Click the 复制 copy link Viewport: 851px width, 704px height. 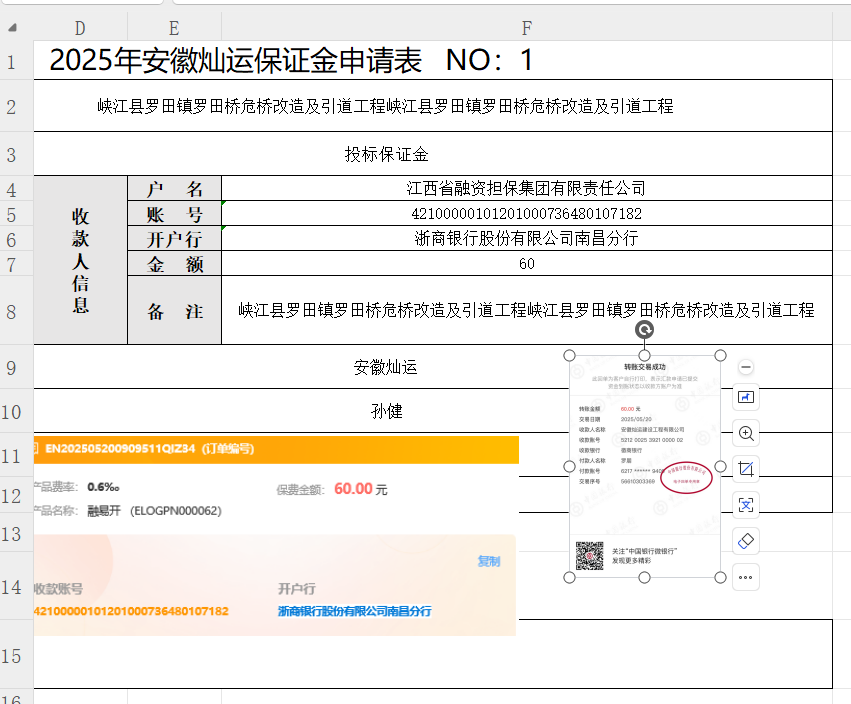(488, 561)
